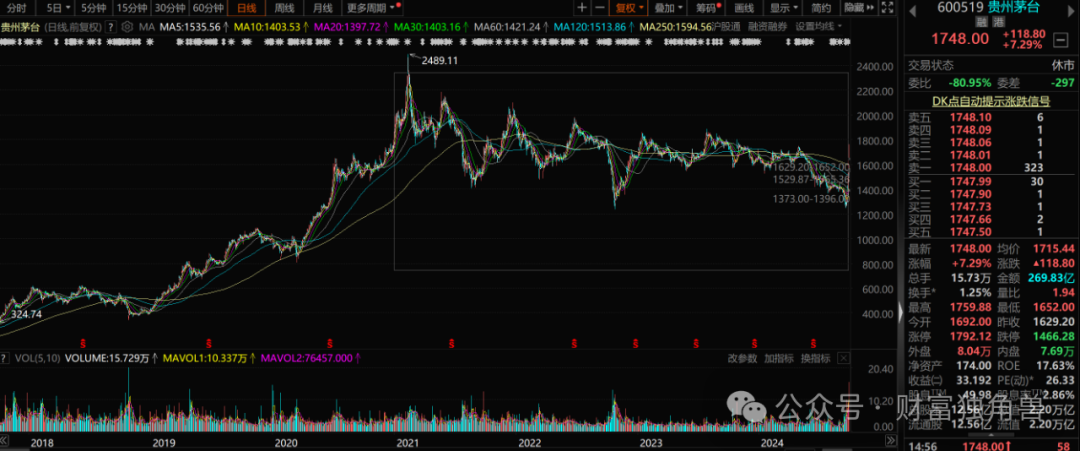Screen dimensions: 1080x451
Task: Click the 委比 value -80.95%
Action: pyautogui.click(x=968, y=83)
